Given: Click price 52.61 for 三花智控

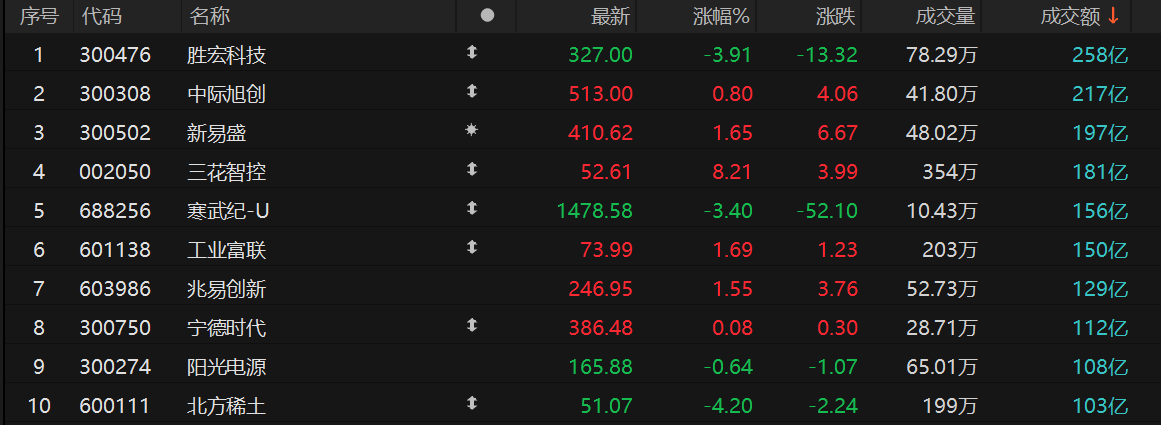Looking at the screenshot, I should [607, 173].
